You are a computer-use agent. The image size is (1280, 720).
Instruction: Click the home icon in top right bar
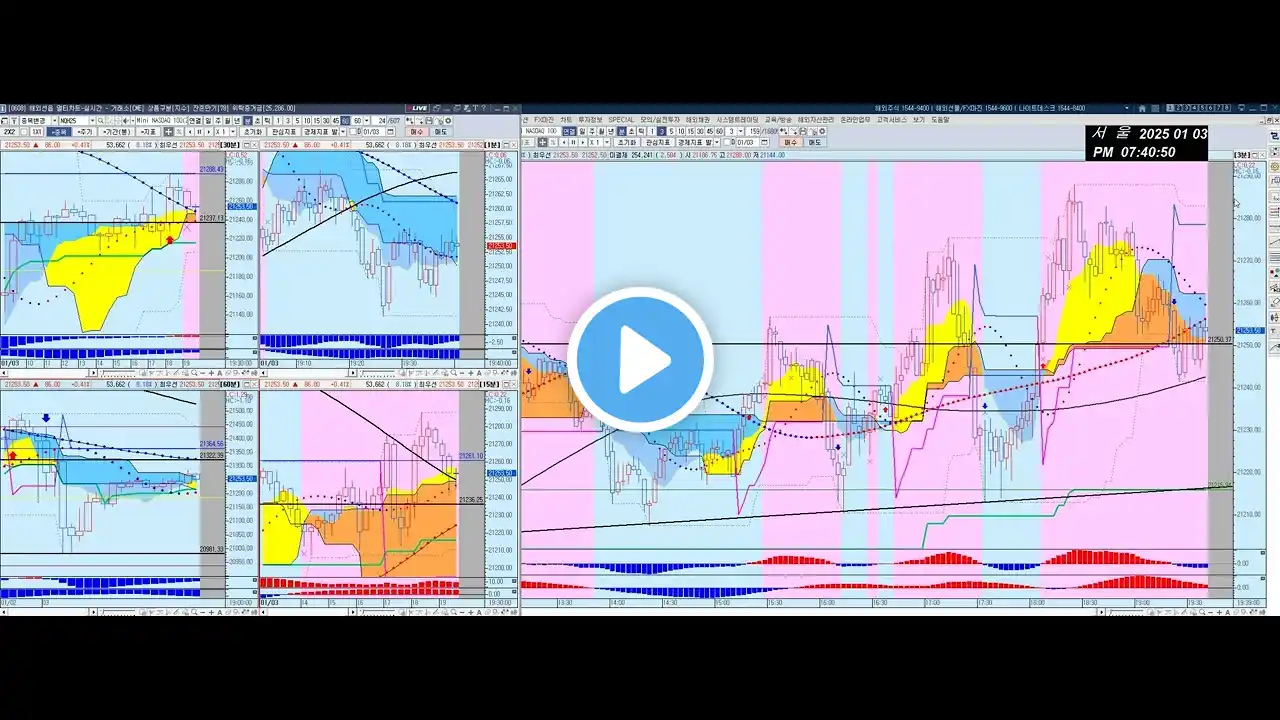click(x=1142, y=108)
